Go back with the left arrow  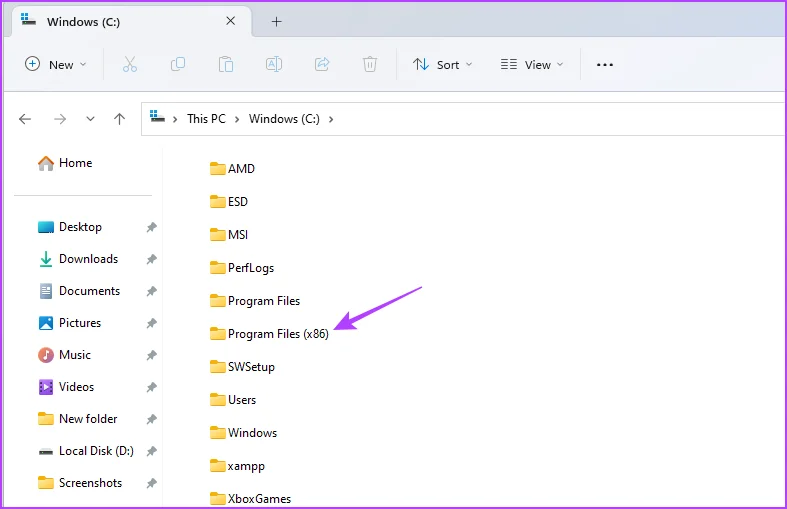click(x=25, y=119)
